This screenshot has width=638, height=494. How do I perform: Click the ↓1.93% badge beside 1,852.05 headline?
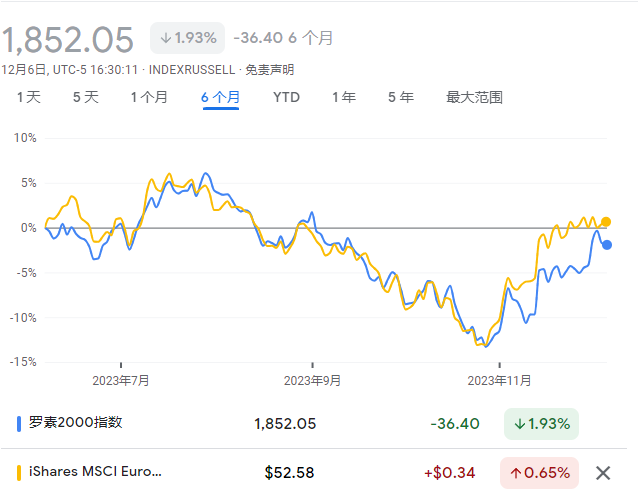click(188, 38)
